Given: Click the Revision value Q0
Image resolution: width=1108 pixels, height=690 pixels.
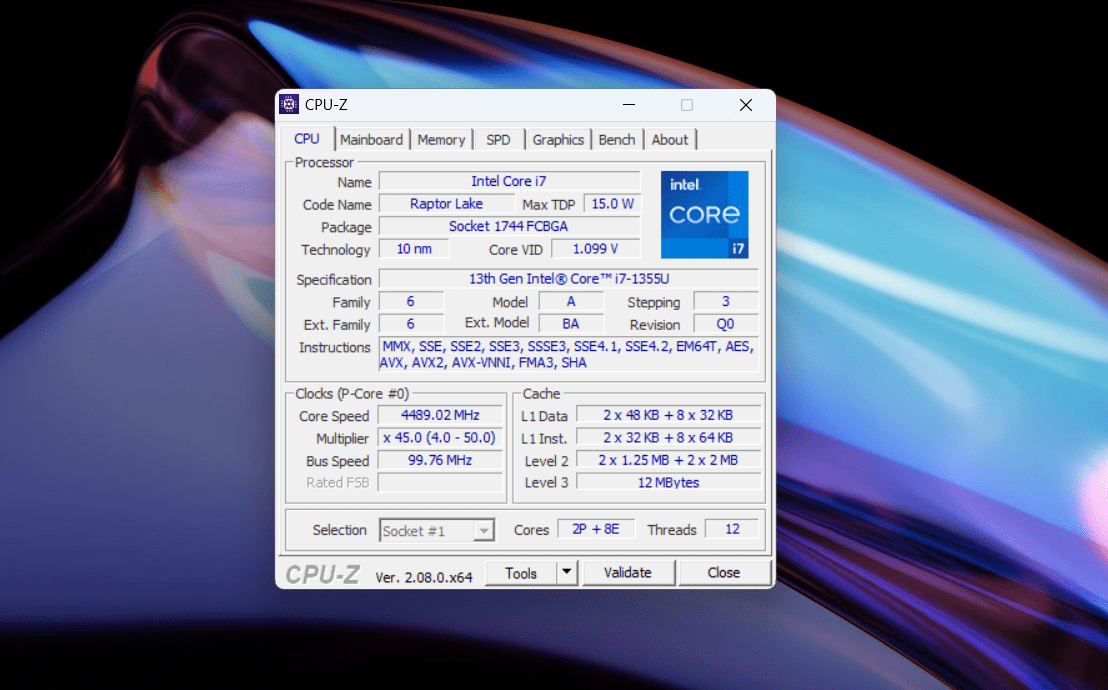Looking at the screenshot, I should pyautogui.click(x=726, y=324).
